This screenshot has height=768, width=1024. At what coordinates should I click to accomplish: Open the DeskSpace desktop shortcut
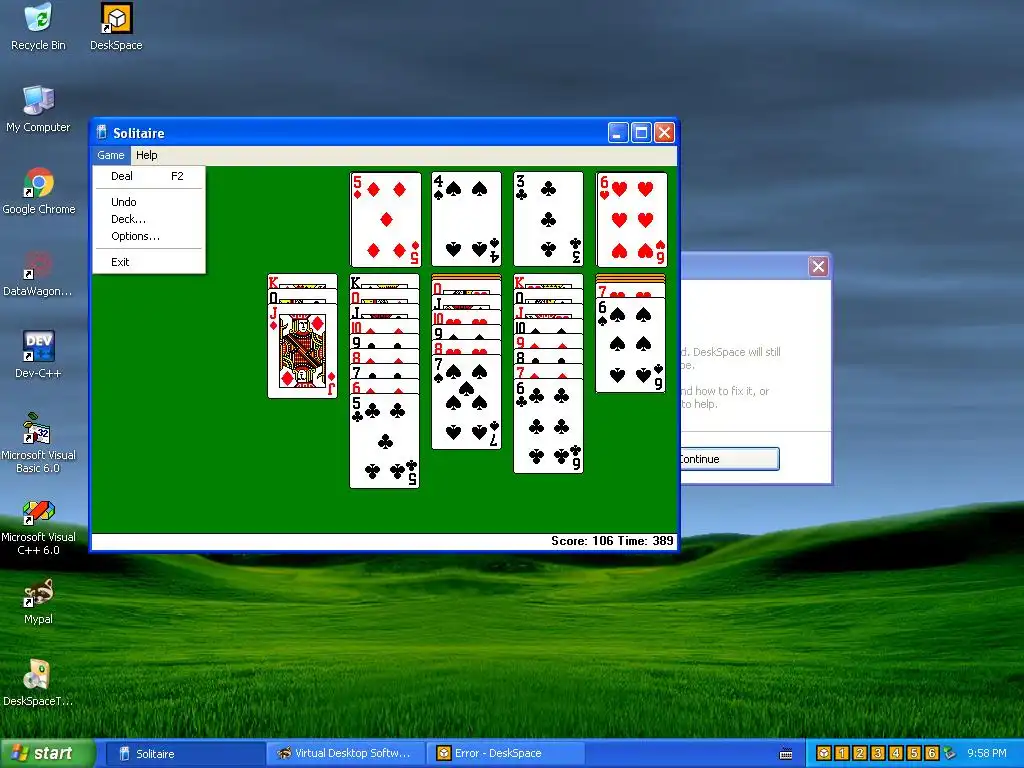116,26
